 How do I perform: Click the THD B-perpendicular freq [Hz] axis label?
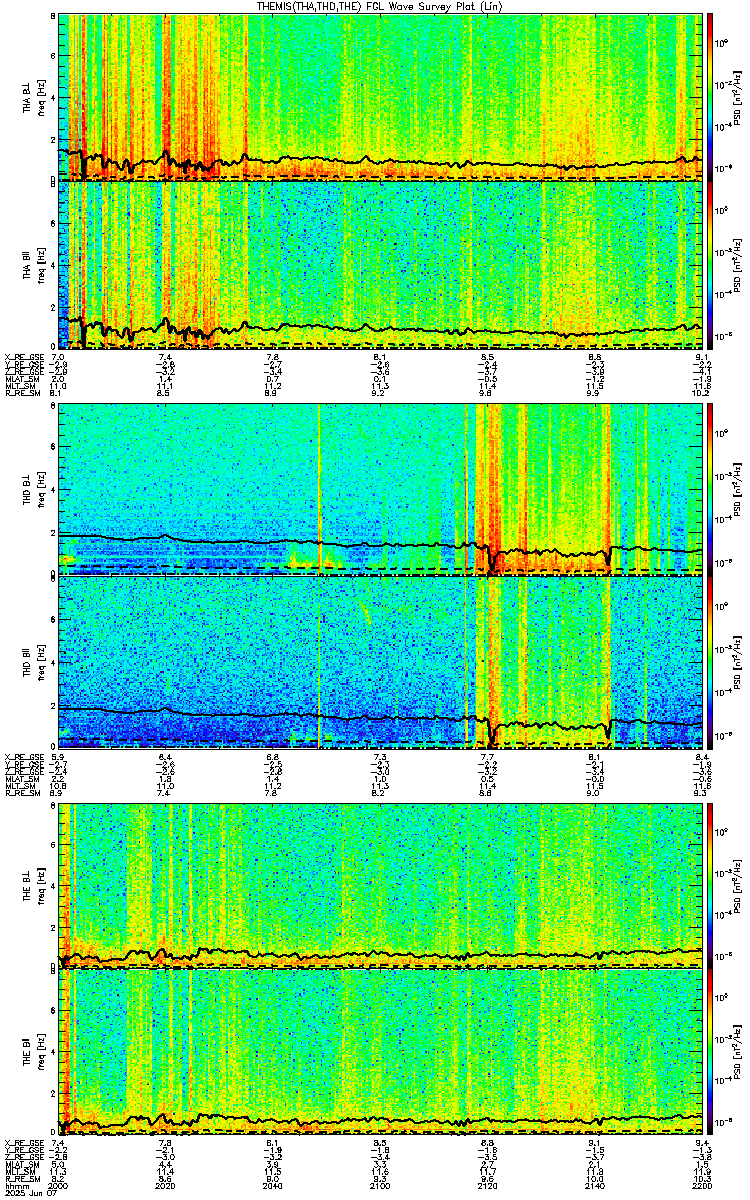[42, 489]
